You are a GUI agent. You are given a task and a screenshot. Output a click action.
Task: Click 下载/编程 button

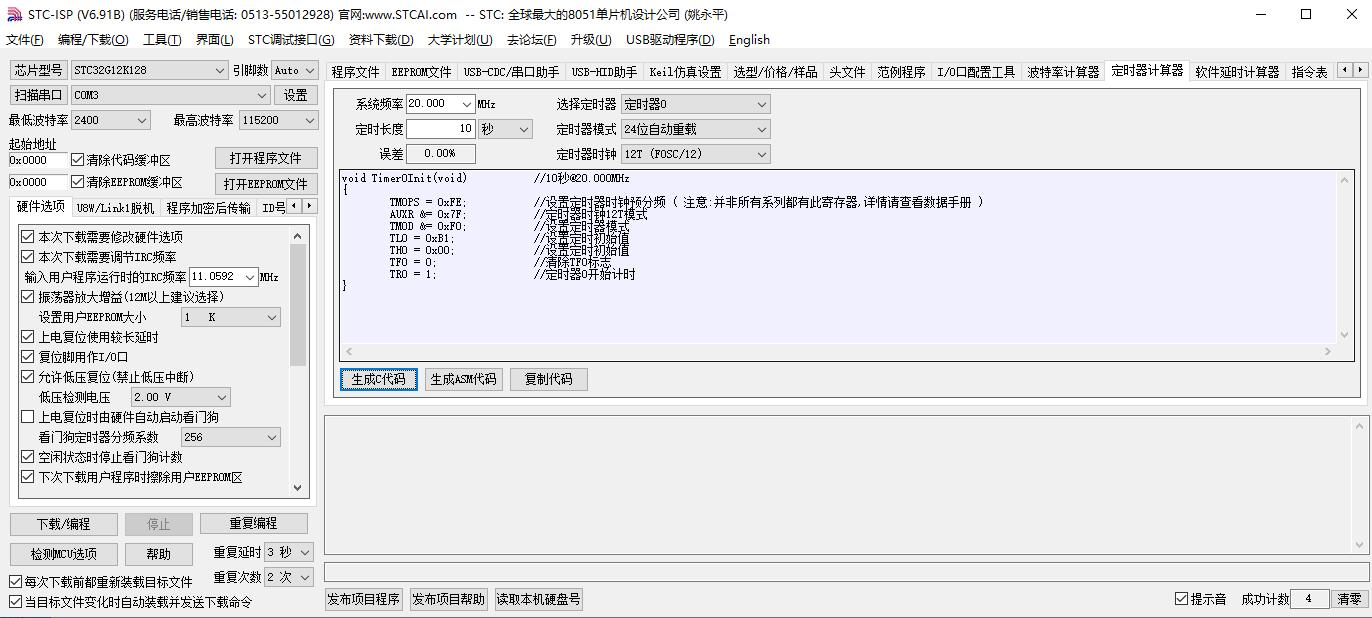[x=64, y=524]
